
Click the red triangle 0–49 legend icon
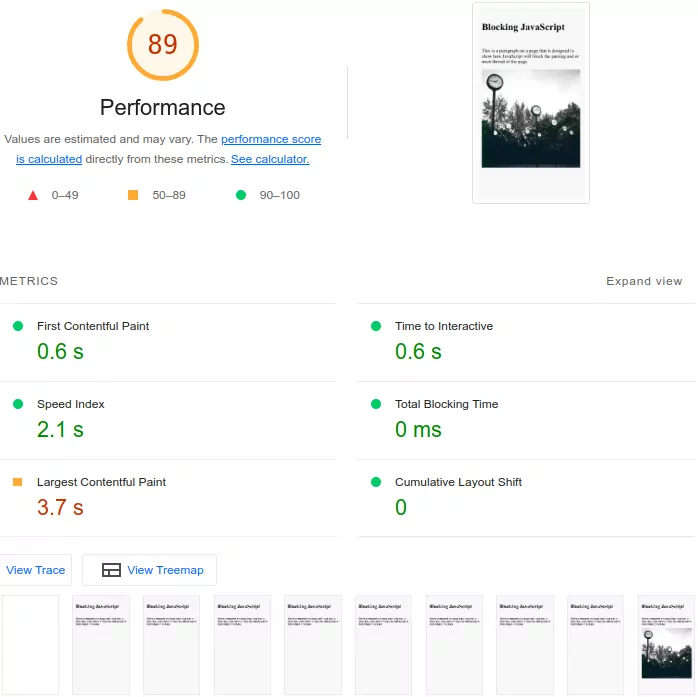coord(33,195)
